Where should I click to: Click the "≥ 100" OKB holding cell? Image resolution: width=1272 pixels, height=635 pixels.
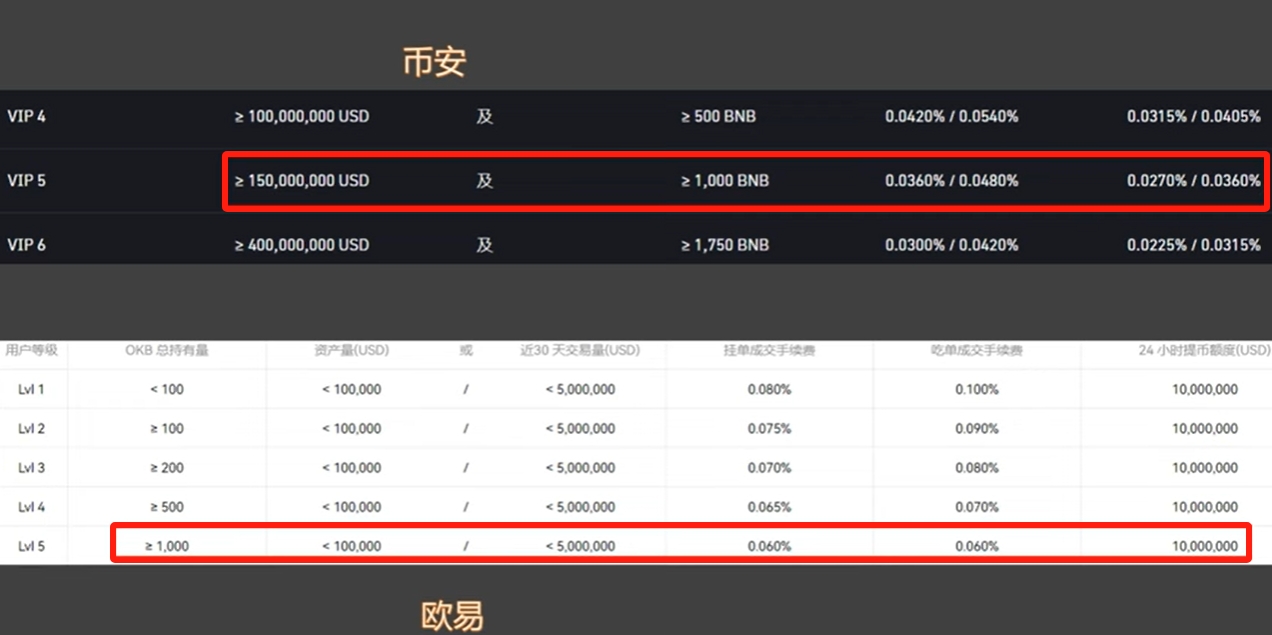pos(167,428)
